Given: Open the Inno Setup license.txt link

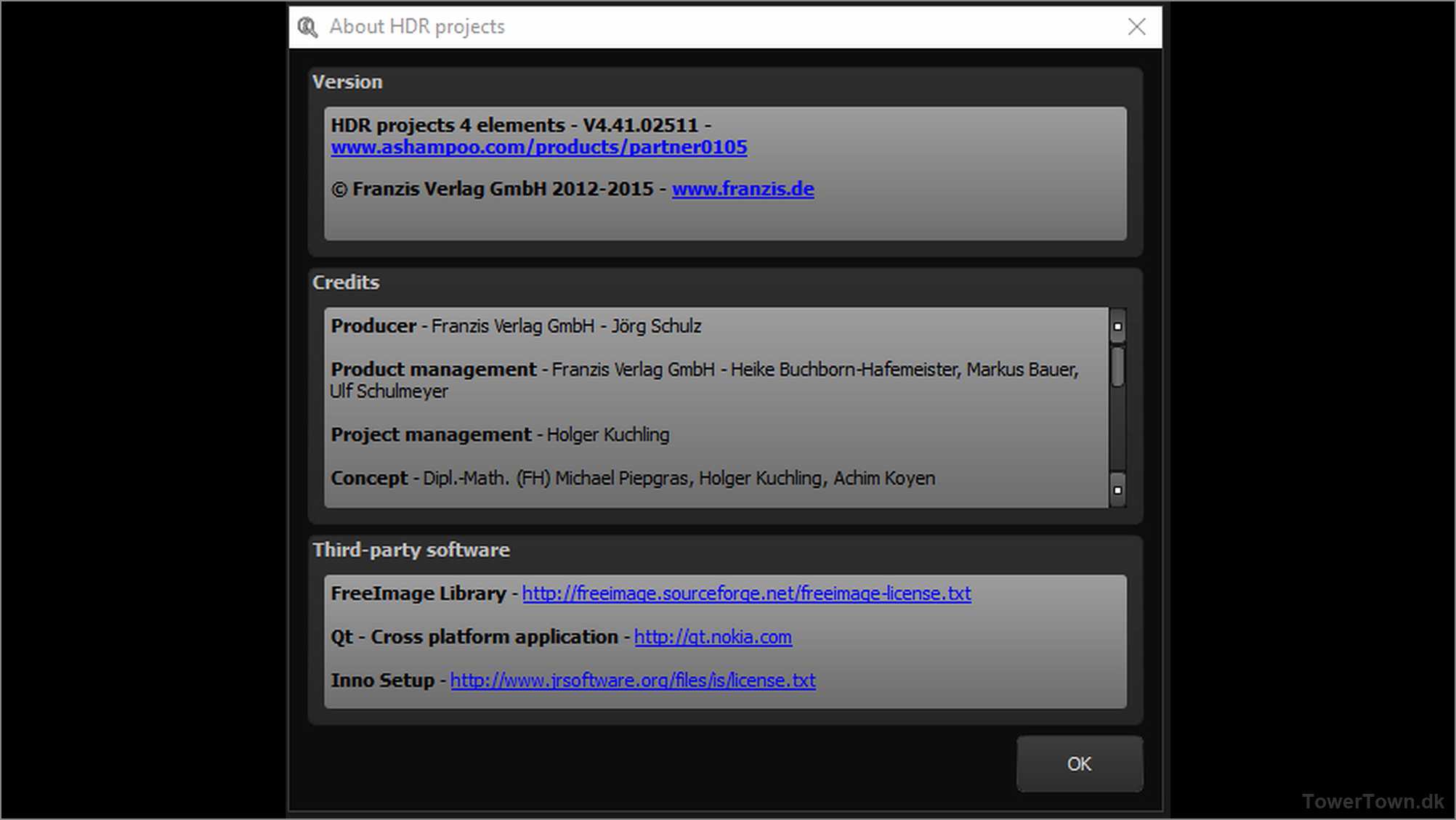Looking at the screenshot, I should tap(632, 681).
